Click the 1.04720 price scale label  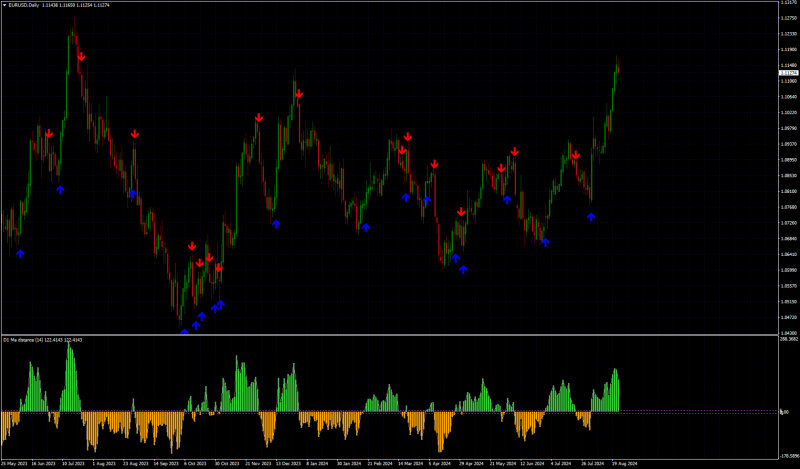pyautogui.click(x=788, y=317)
